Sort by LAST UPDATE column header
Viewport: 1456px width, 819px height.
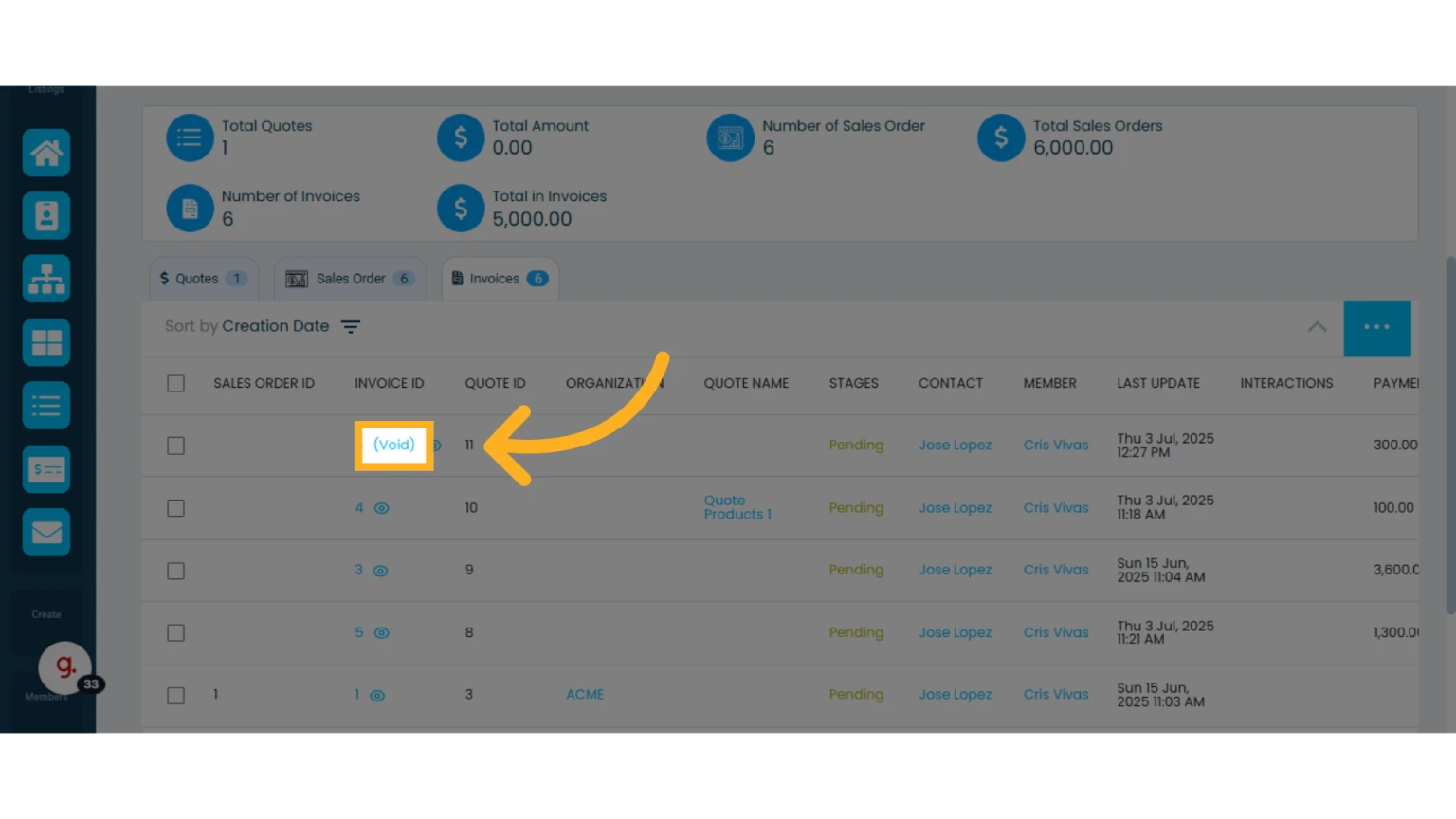[1158, 383]
